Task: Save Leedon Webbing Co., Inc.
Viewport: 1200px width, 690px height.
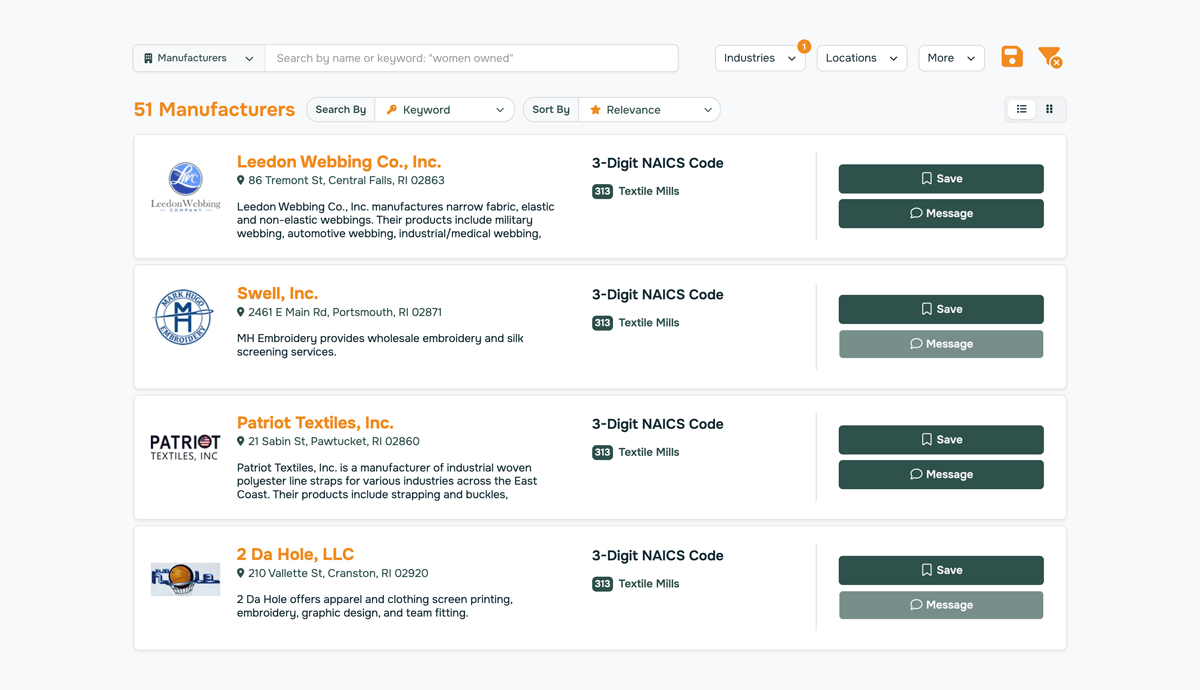Action: point(941,179)
